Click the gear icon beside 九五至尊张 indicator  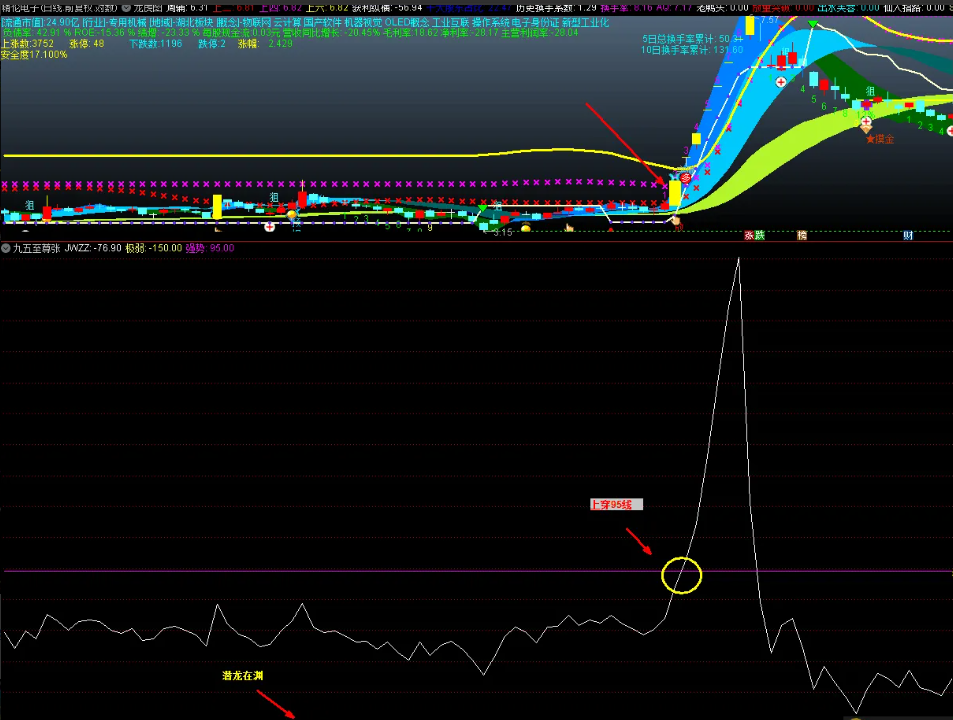pos(6,248)
